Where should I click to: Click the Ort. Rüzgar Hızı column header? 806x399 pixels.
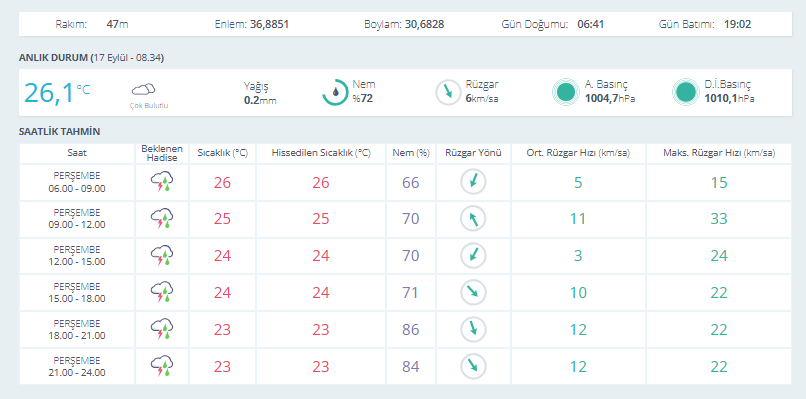pyautogui.click(x=578, y=153)
